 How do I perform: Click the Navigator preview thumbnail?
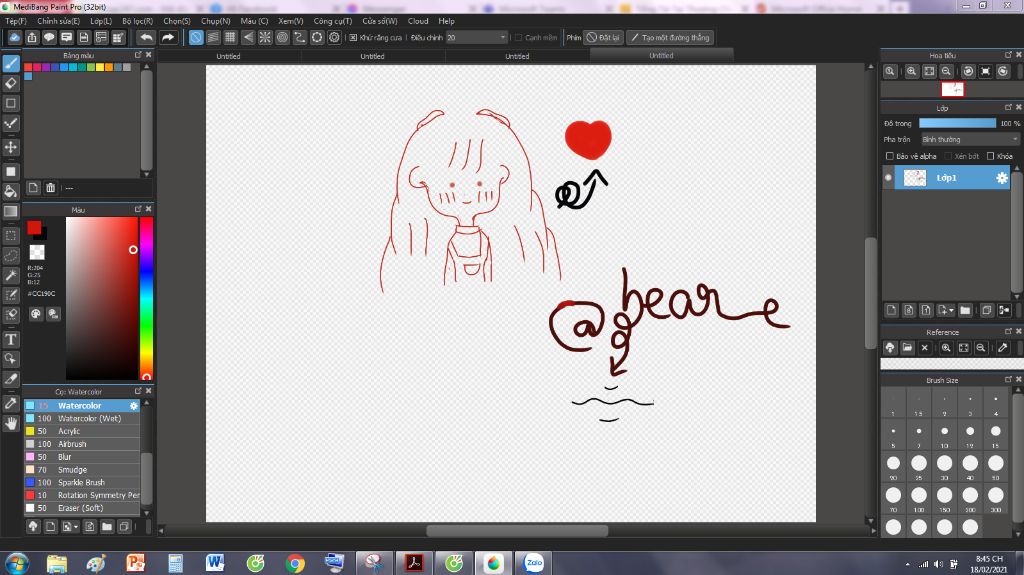tap(952, 89)
